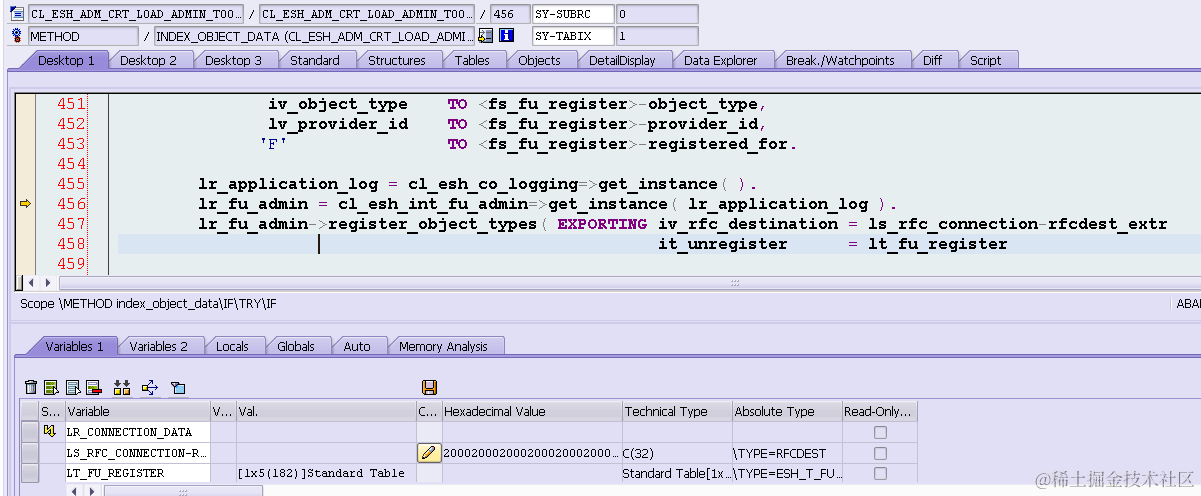Click line number field showing 456
Image resolution: width=1201 pixels, height=496 pixels.
(510, 14)
